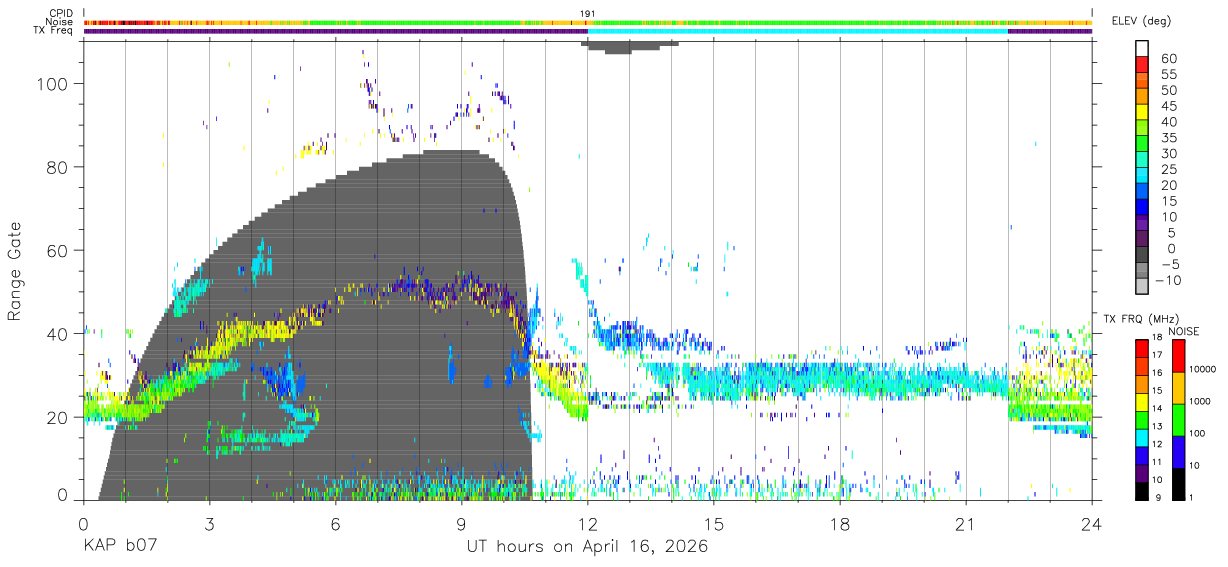This screenshot has height=567, width=1228.
Task: Click the elevation legend value 30
Action: (1167, 154)
